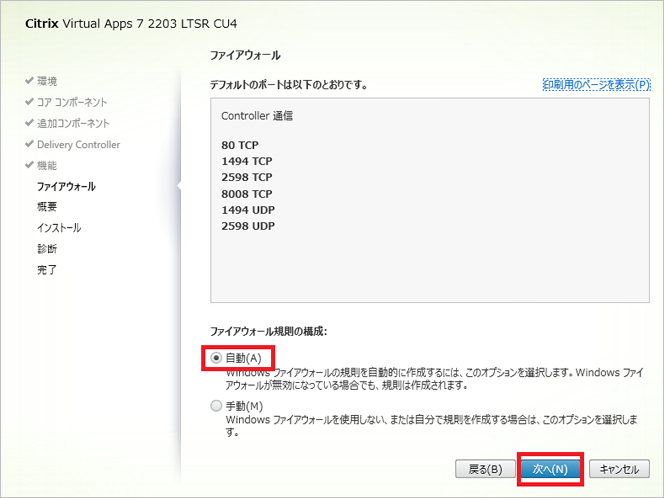Screen dimensions: 664x498
Task: Go to the コア コンポーネント step
Action: (72, 102)
